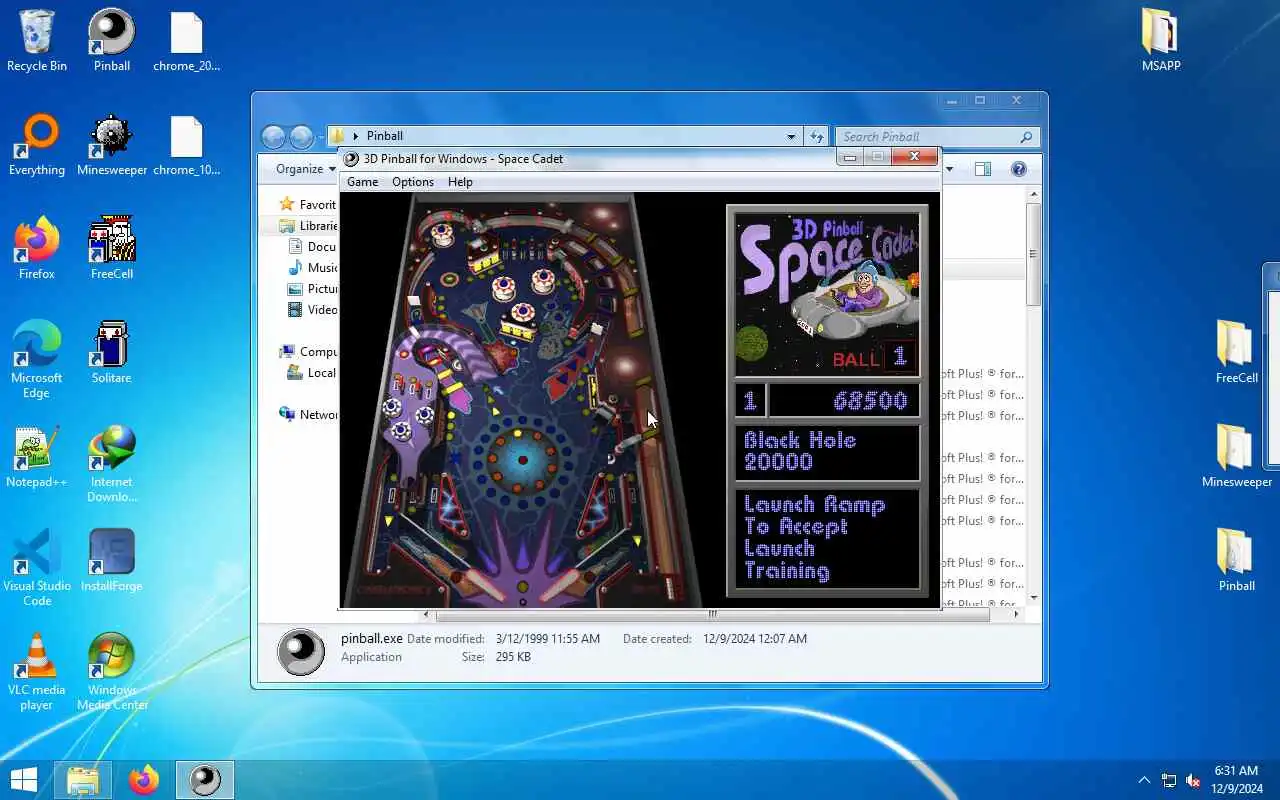Expand the address bar history dropdown
The image size is (1280, 800).
[x=791, y=137]
